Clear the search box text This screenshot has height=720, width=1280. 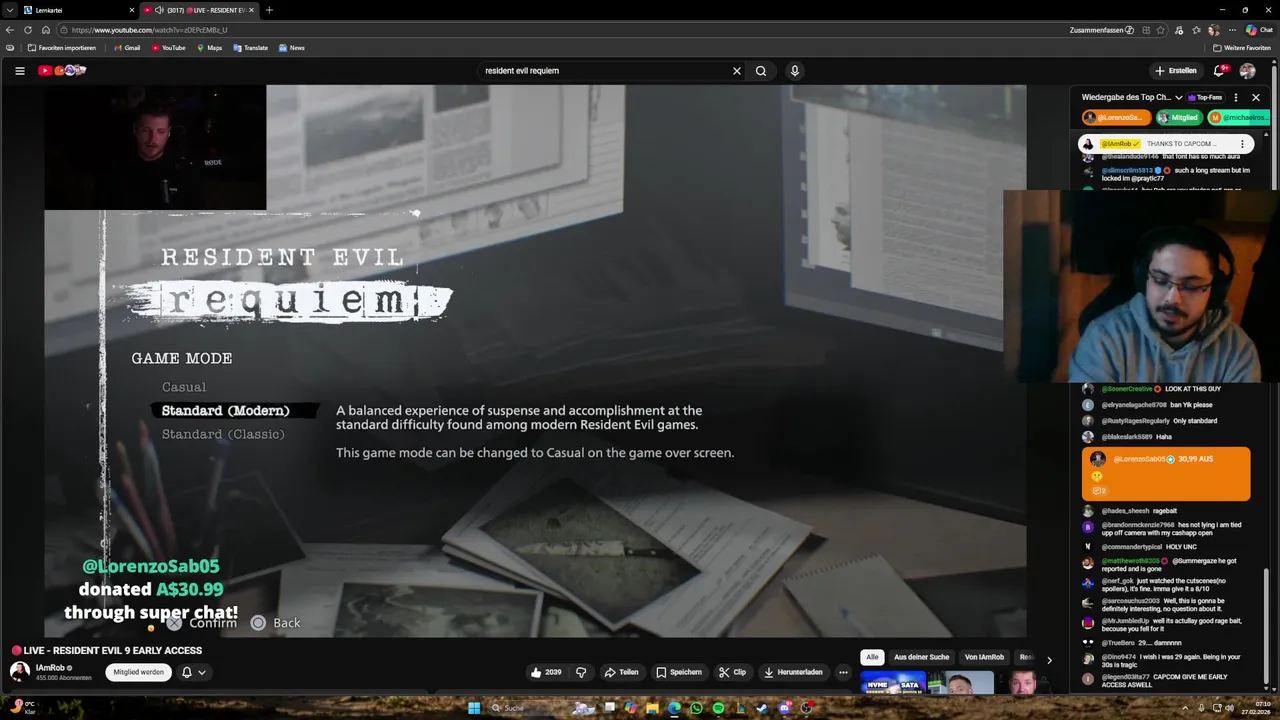[737, 71]
